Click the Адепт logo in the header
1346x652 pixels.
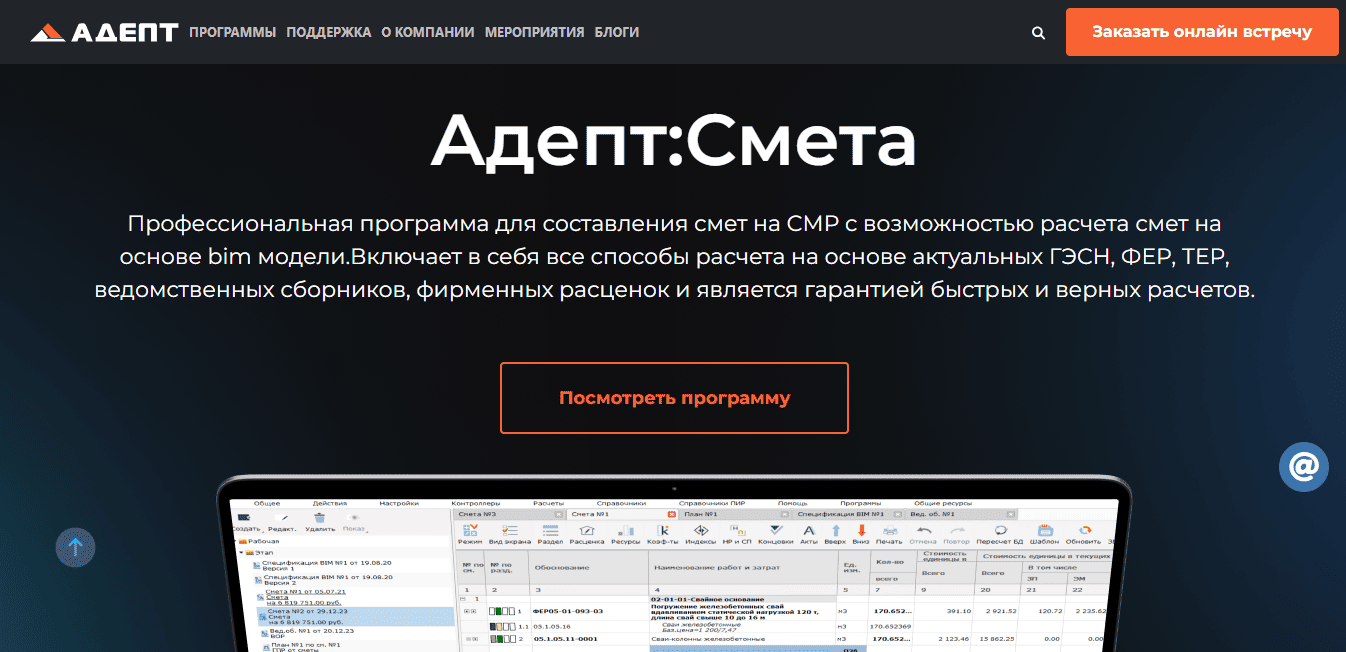[104, 32]
